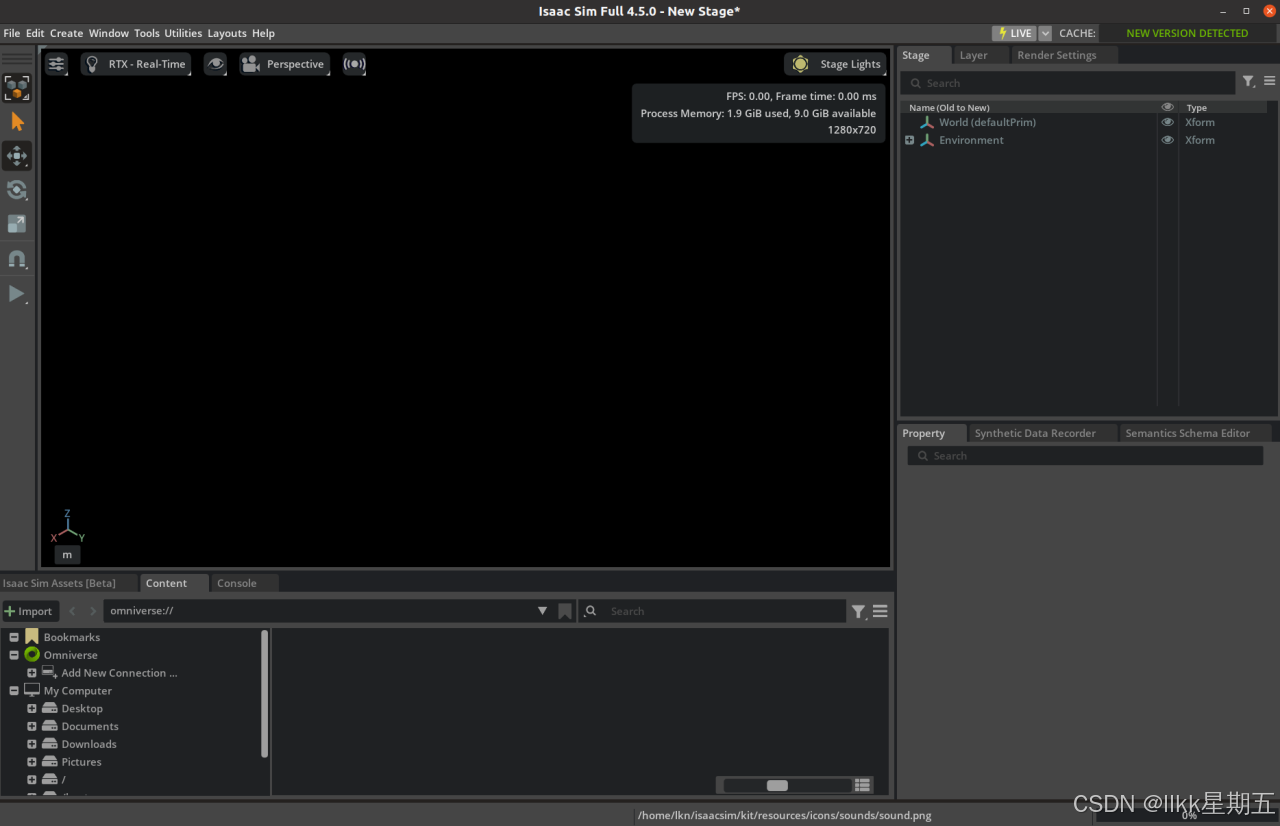Collapse the Omniverse tree node
Viewport: 1280px width, 826px height.
coord(14,655)
